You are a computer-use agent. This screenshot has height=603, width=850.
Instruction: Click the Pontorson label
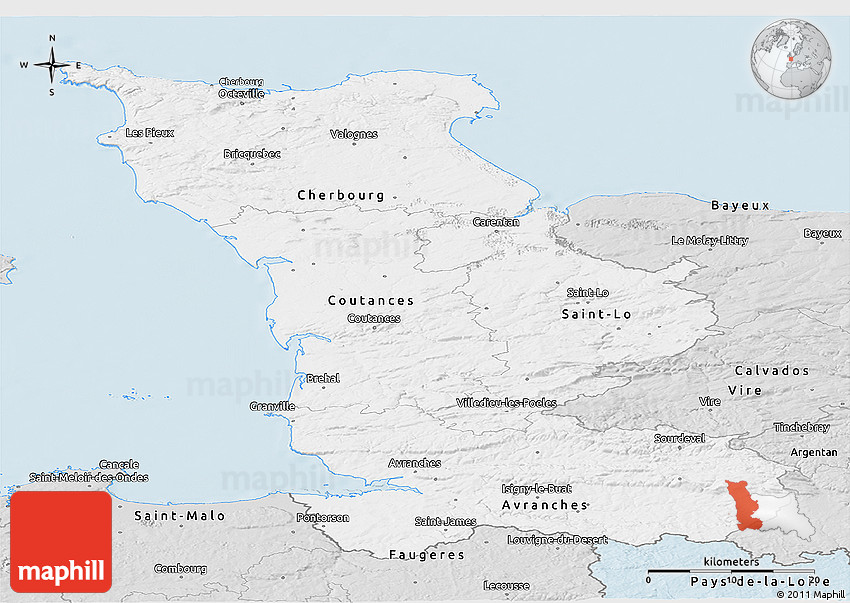point(323,518)
